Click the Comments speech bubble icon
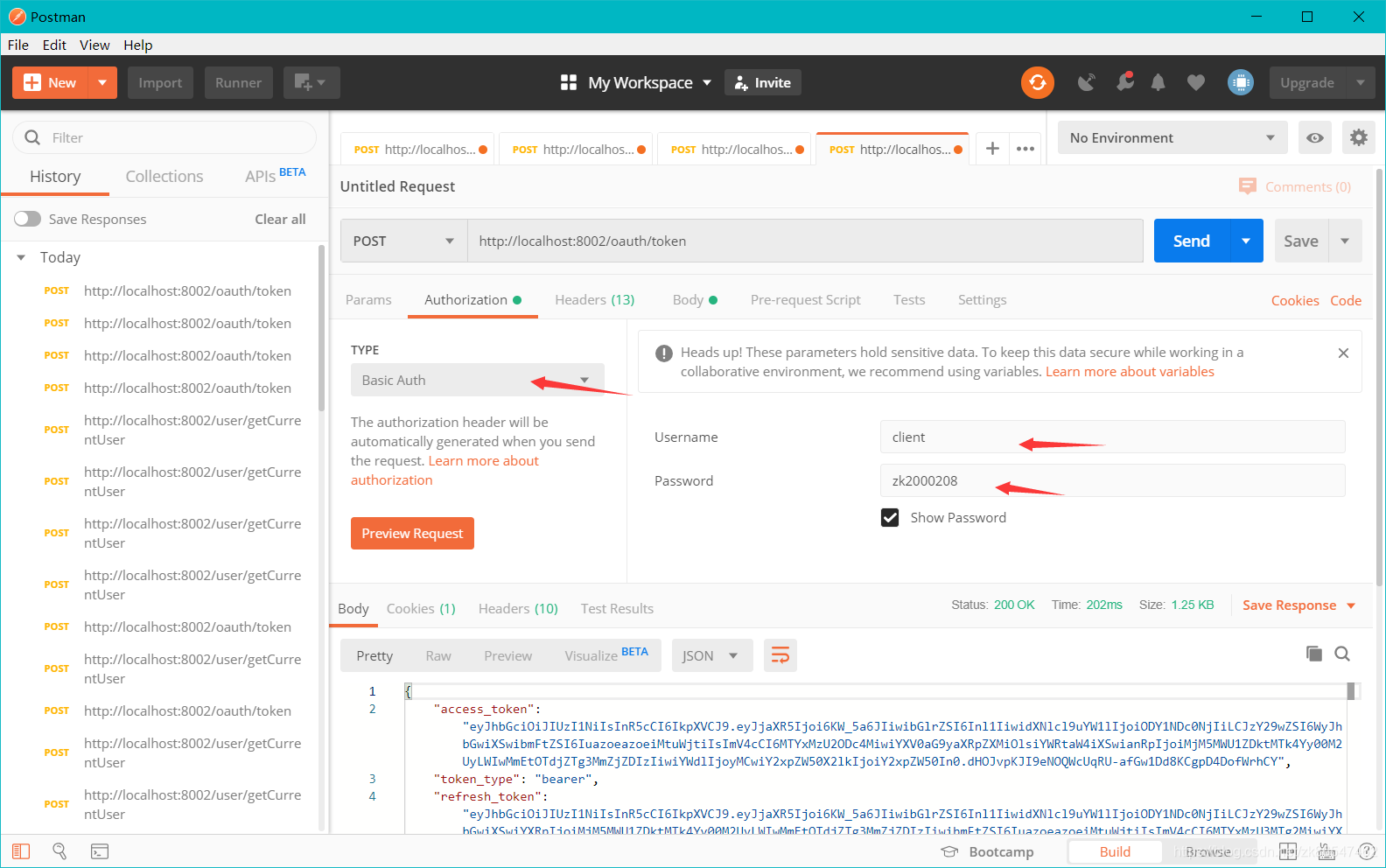Viewport: 1386px width, 868px height. point(1247,186)
